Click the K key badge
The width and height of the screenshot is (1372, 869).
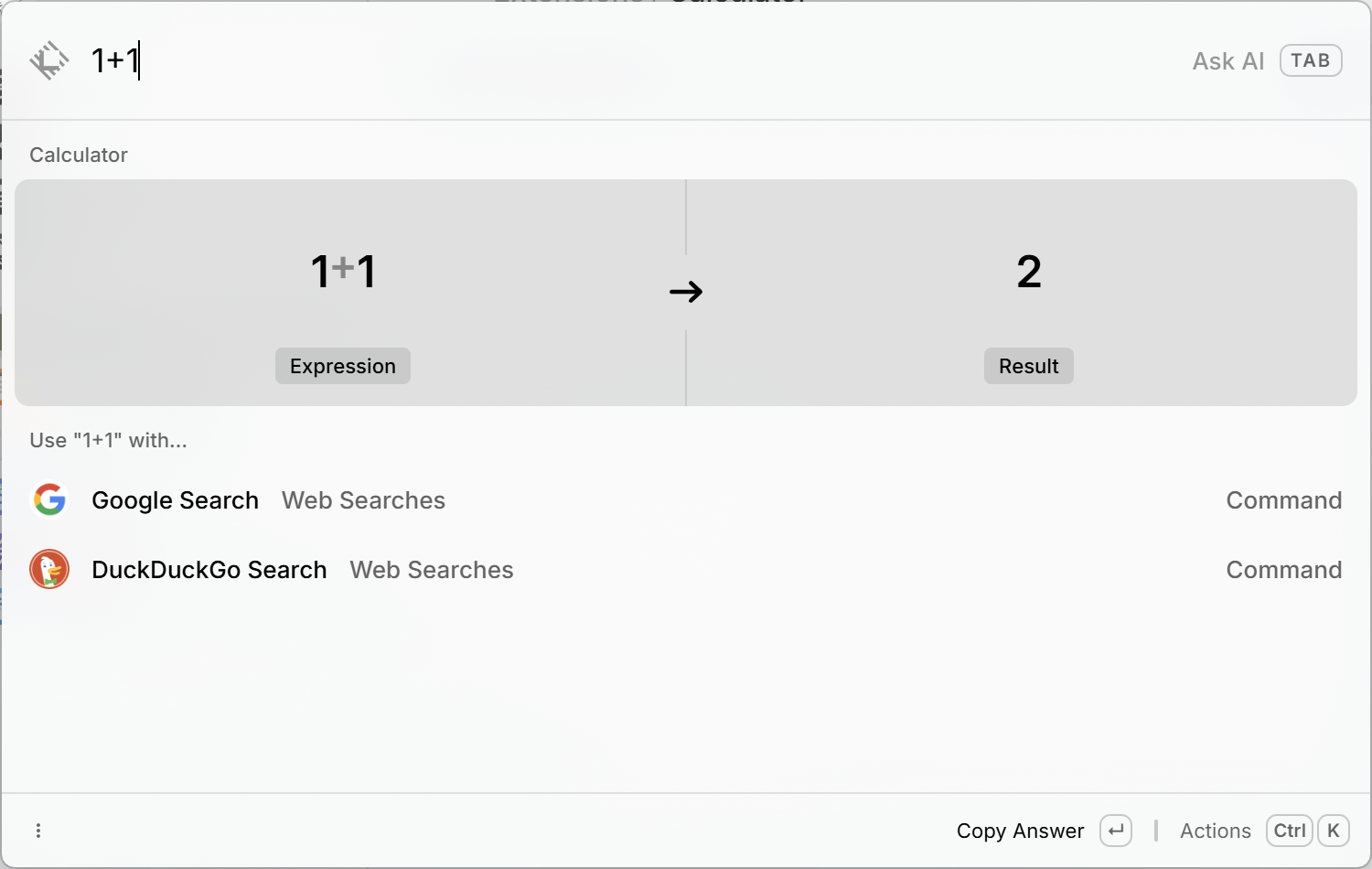pos(1334,831)
